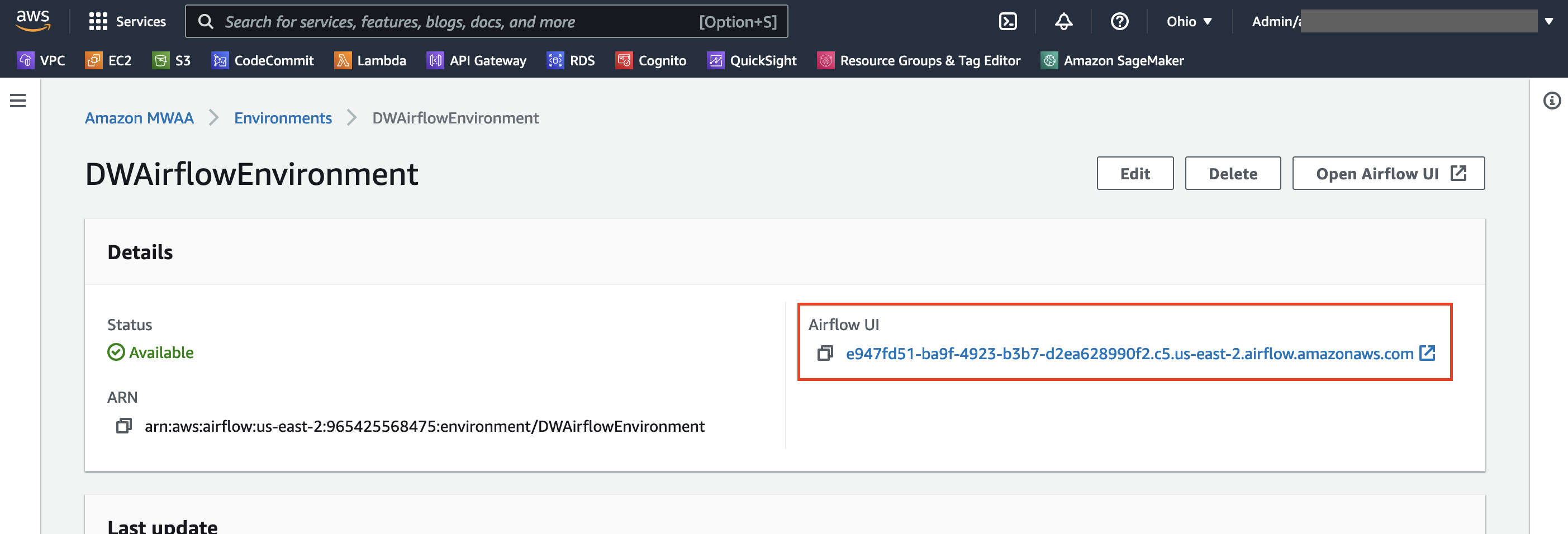Click the Edit button
The image size is (1568, 534).
(x=1135, y=173)
